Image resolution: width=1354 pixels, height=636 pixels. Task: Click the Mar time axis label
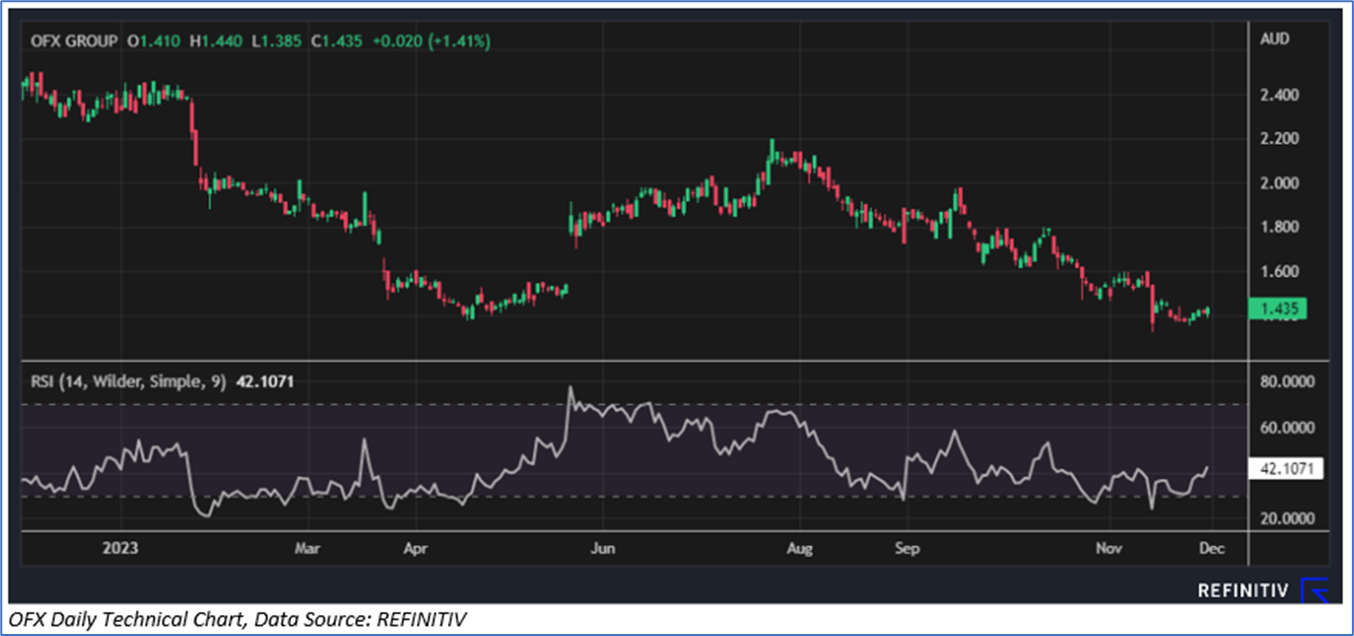pos(309,548)
